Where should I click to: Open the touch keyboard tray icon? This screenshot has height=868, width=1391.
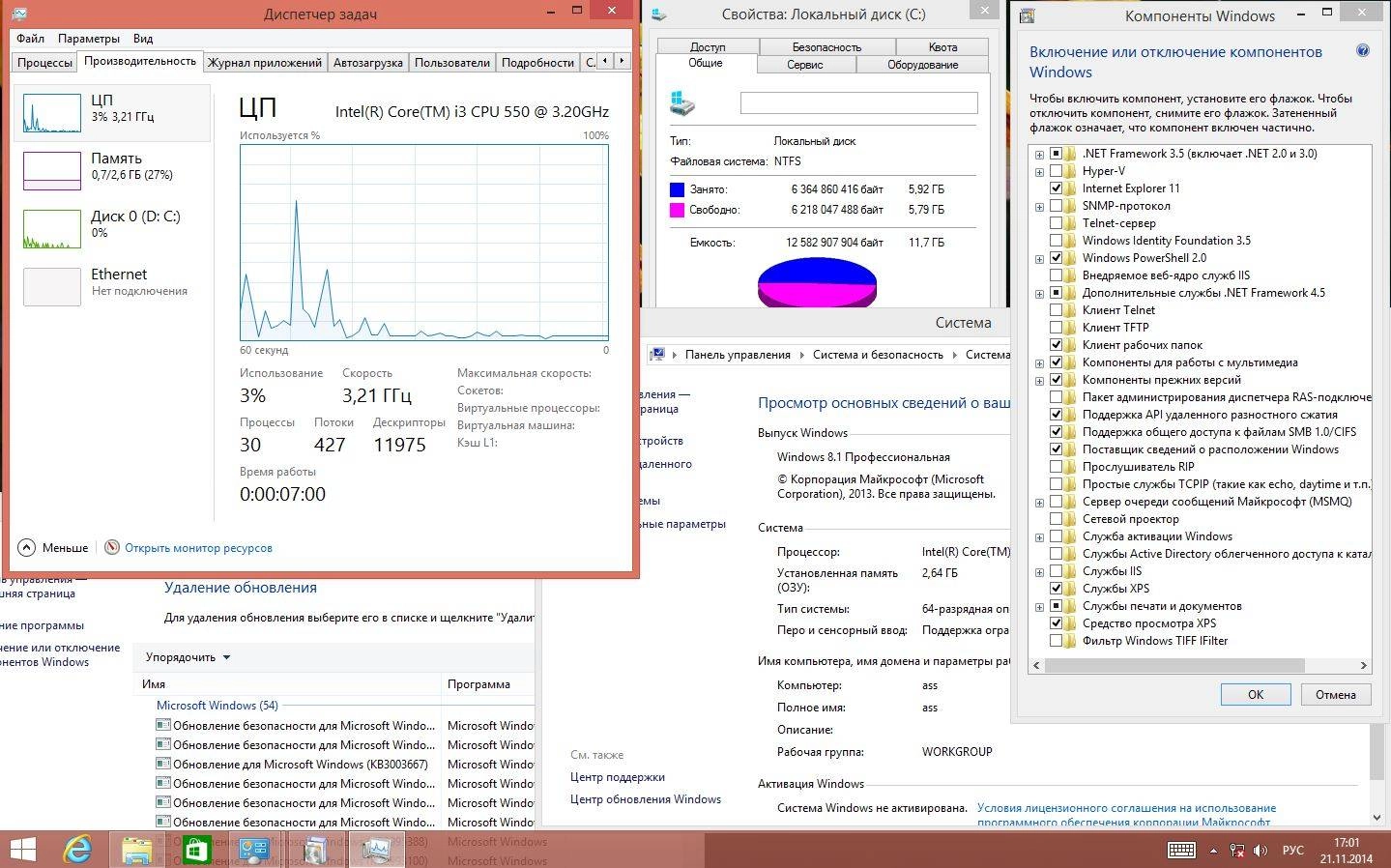(x=1181, y=851)
